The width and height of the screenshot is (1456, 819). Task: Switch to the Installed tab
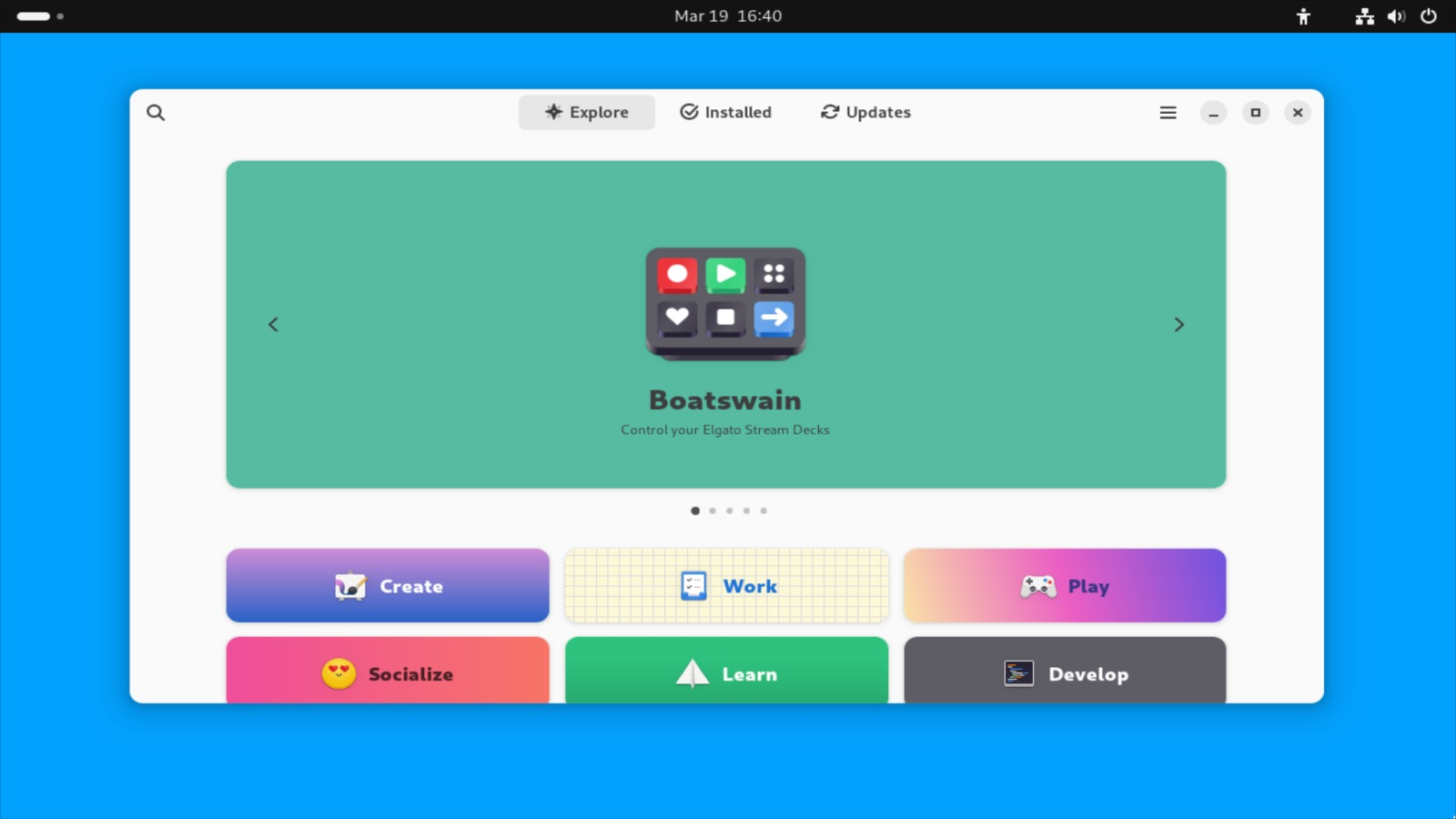[x=726, y=112]
